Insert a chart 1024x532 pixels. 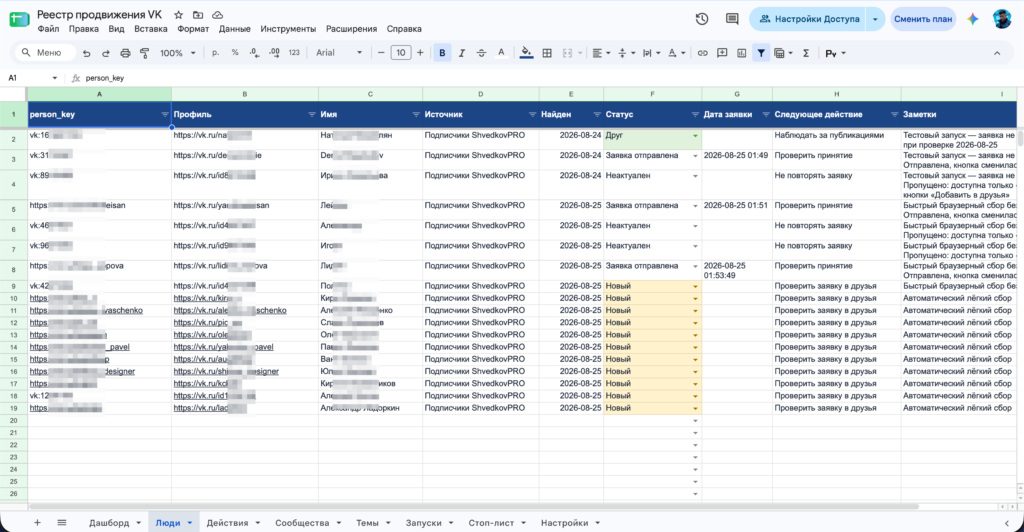[x=741, y=53]
